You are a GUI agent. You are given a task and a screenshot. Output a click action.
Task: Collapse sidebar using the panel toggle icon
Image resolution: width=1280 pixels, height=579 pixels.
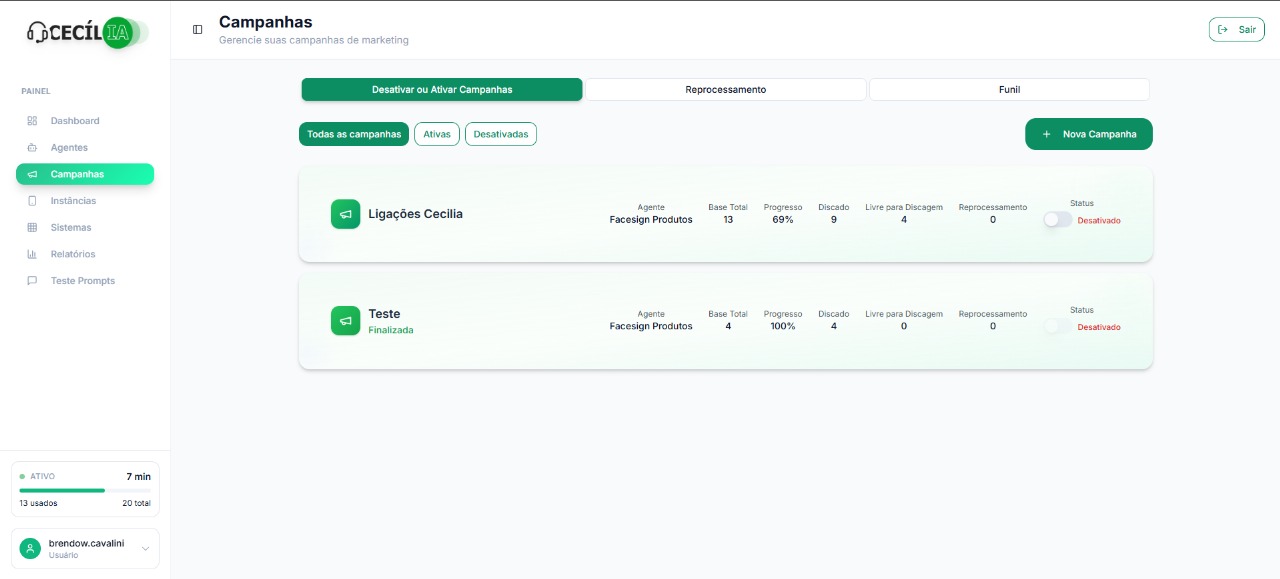tap(197, 30)
